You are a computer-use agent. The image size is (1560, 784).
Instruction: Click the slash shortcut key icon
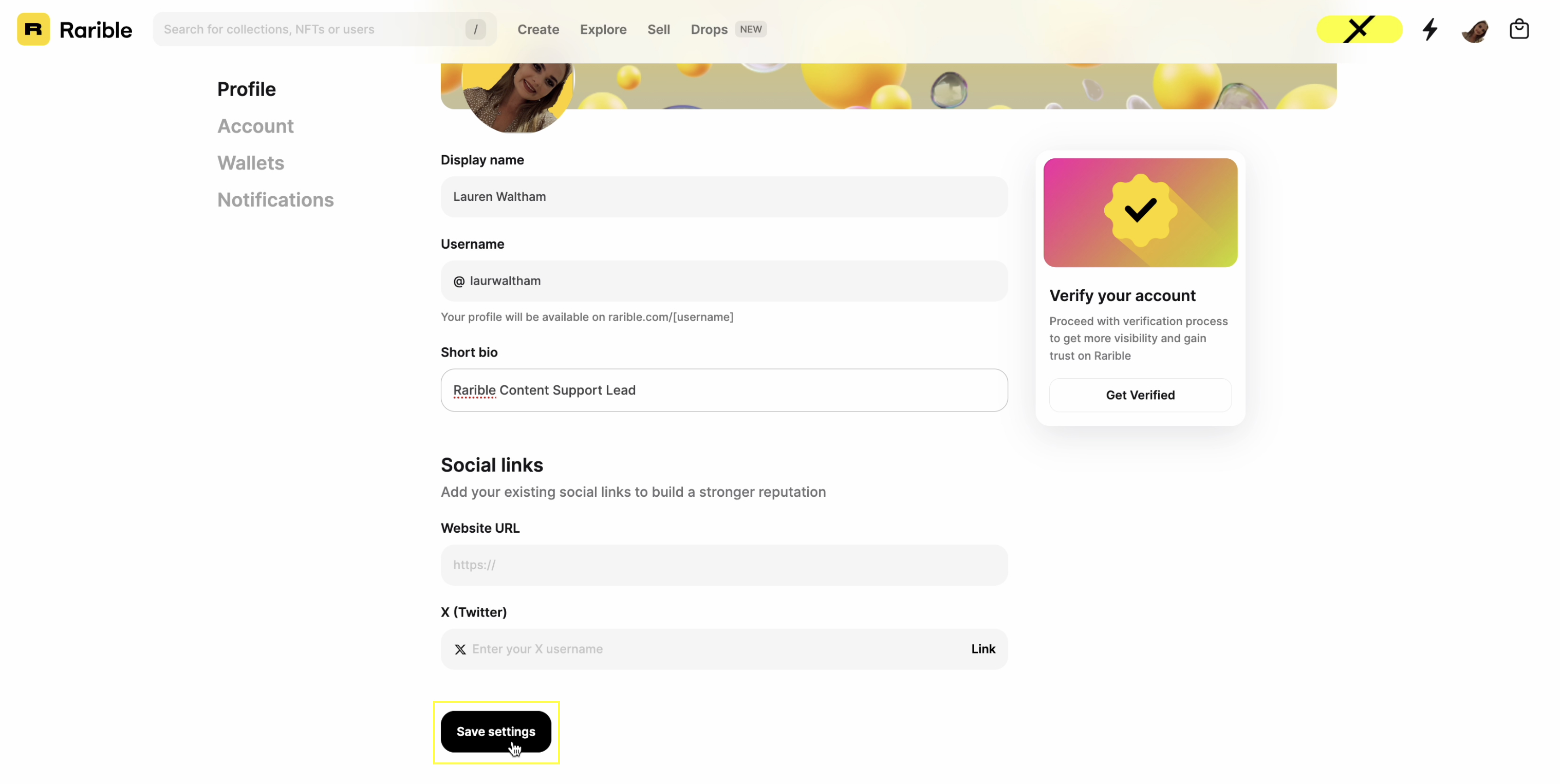coord(475,29)
